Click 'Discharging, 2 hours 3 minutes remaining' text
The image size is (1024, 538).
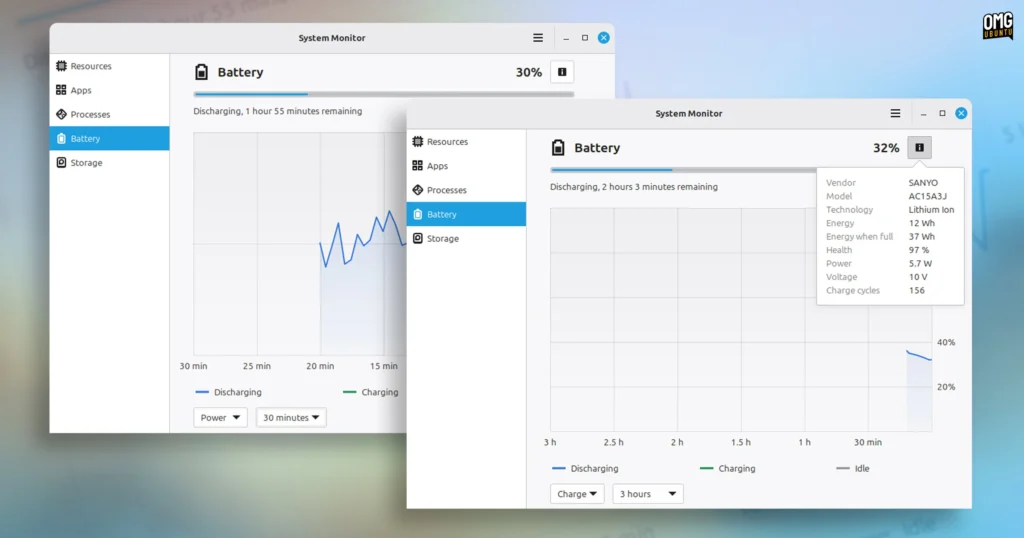[633, 187]
